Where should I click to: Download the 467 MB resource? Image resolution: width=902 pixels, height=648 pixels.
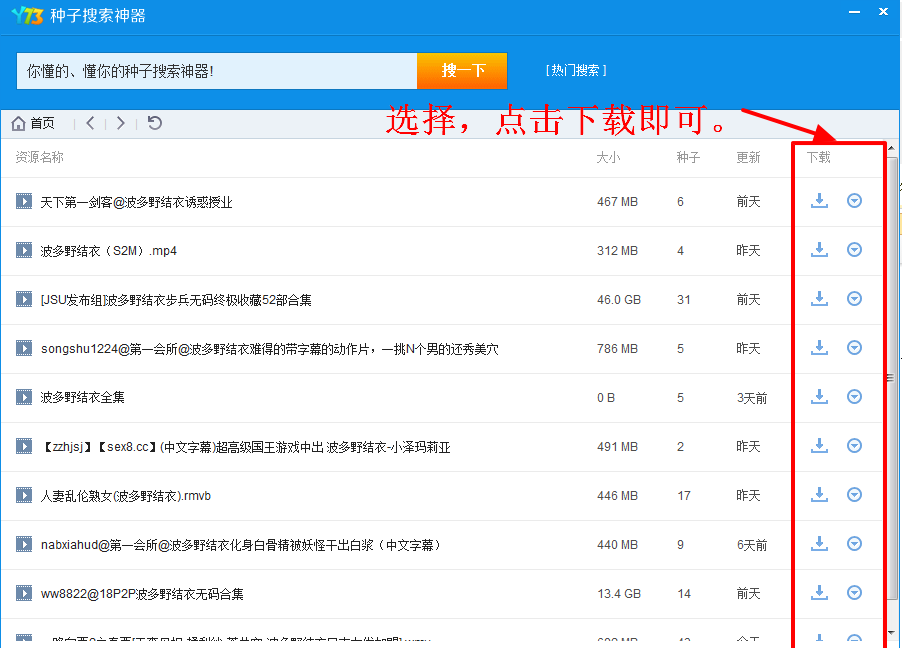(819, 201)
